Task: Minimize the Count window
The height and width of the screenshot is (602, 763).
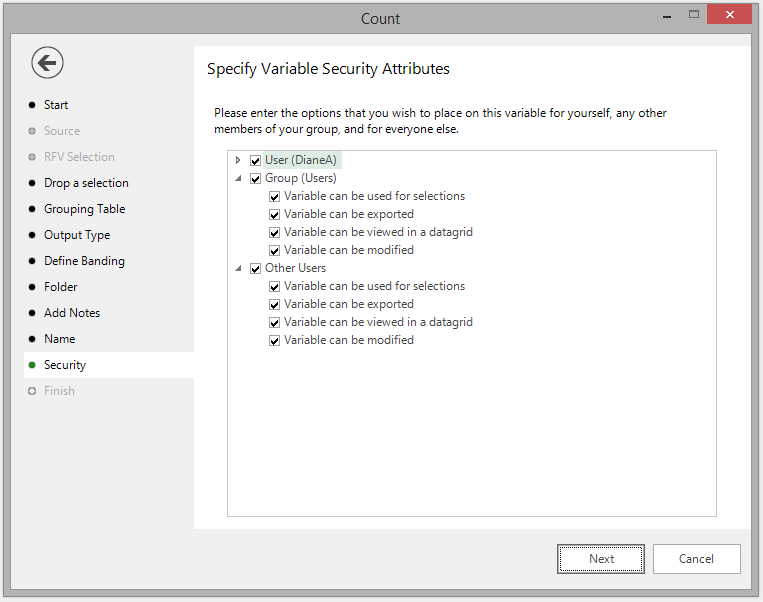Action: coord(667,15)
